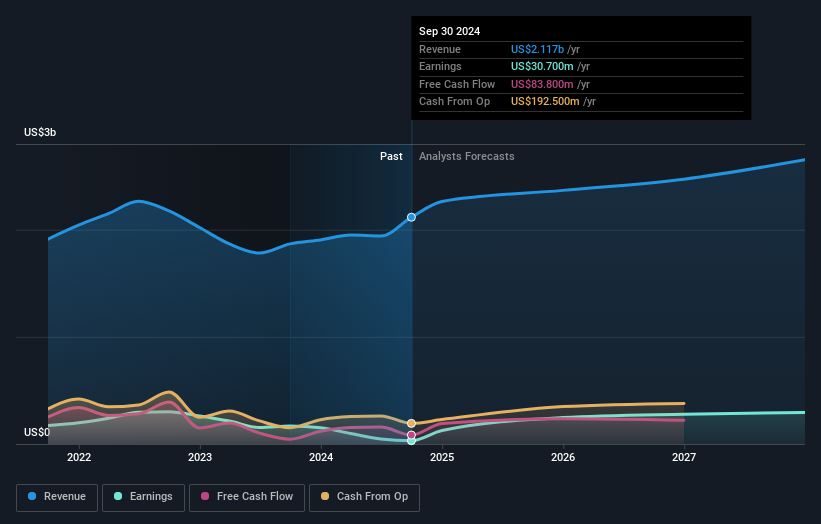Click the US$3b y-axis label
Screen dimensions: 821x524
pyautogui.click(x=40, y=132)
